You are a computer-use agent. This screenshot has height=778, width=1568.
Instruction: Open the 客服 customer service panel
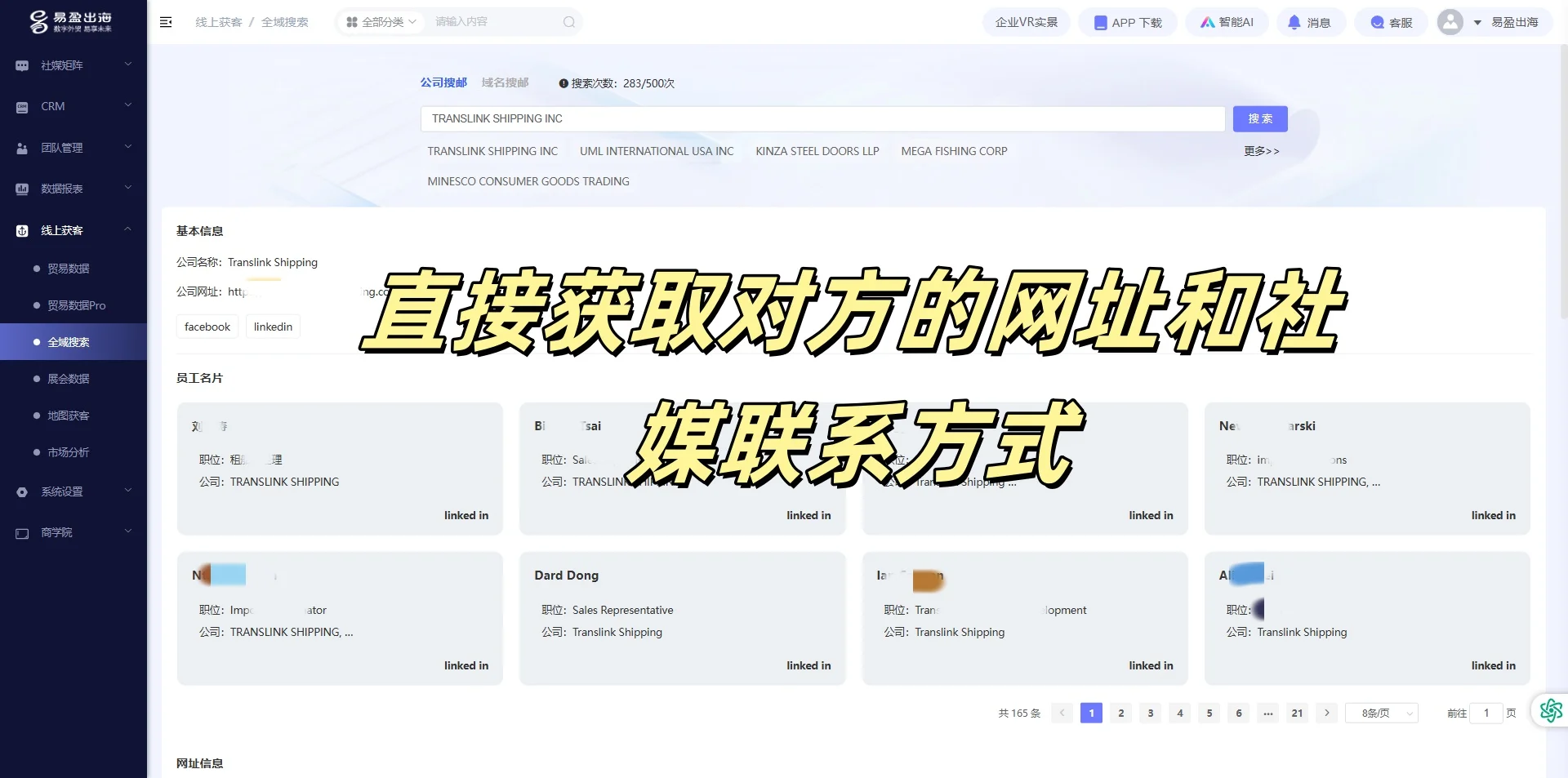coord(1391,22)
